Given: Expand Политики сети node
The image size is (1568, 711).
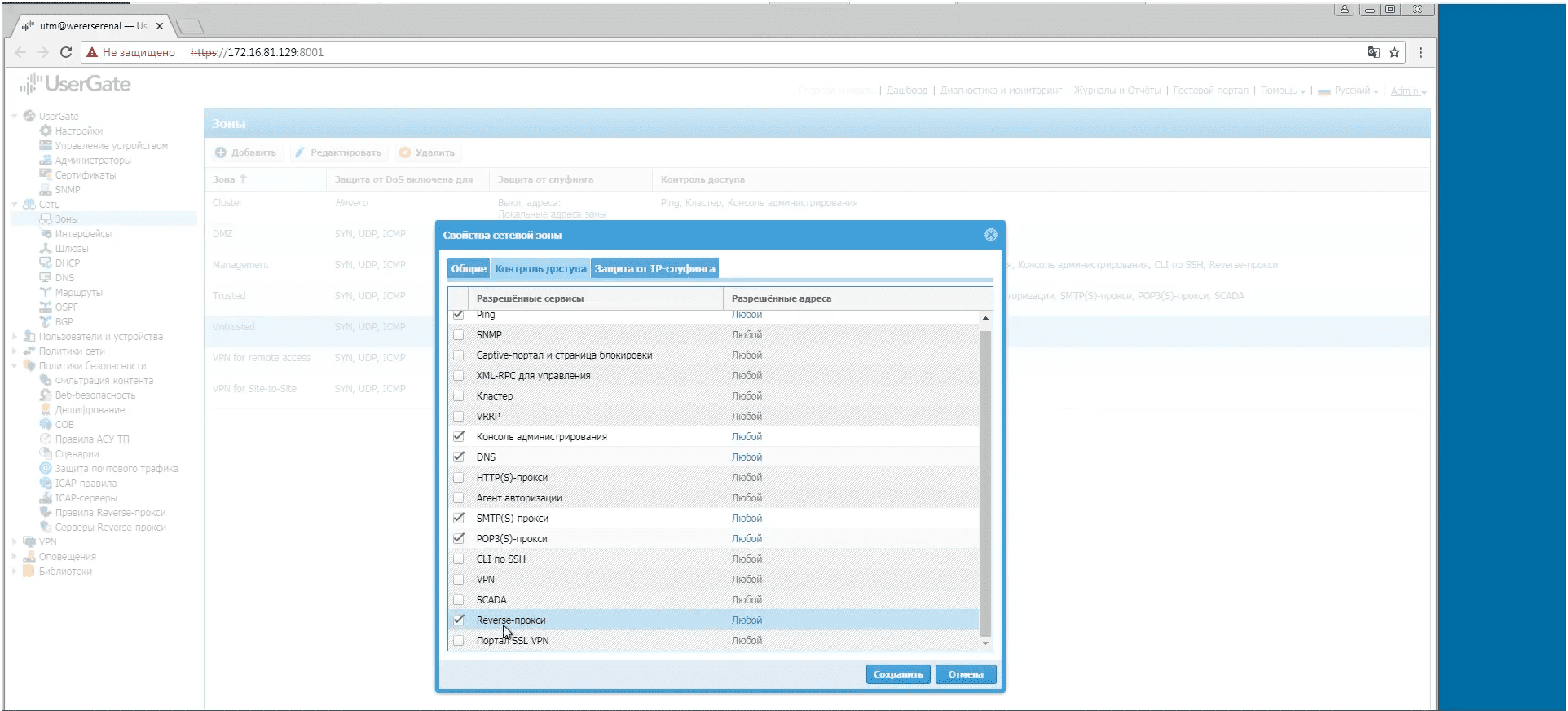Looking at the screenshot, I should (15, 351).
